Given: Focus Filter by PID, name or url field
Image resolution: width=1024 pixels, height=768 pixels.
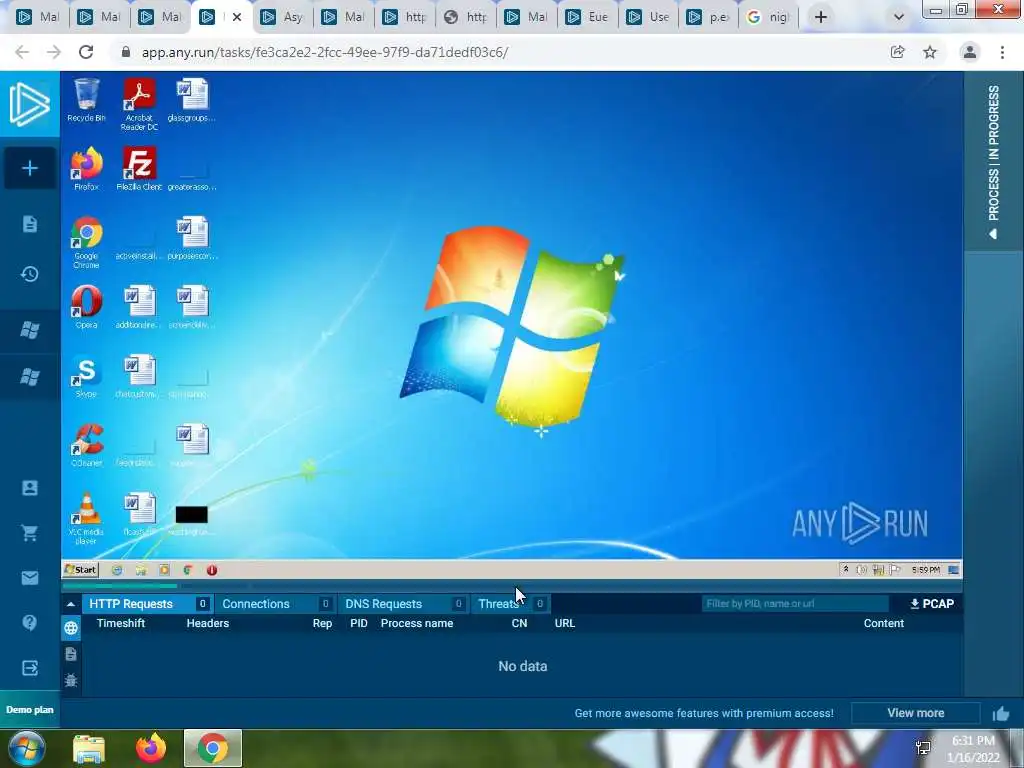Looking at the screenshot, I should [x=795, y=603].
